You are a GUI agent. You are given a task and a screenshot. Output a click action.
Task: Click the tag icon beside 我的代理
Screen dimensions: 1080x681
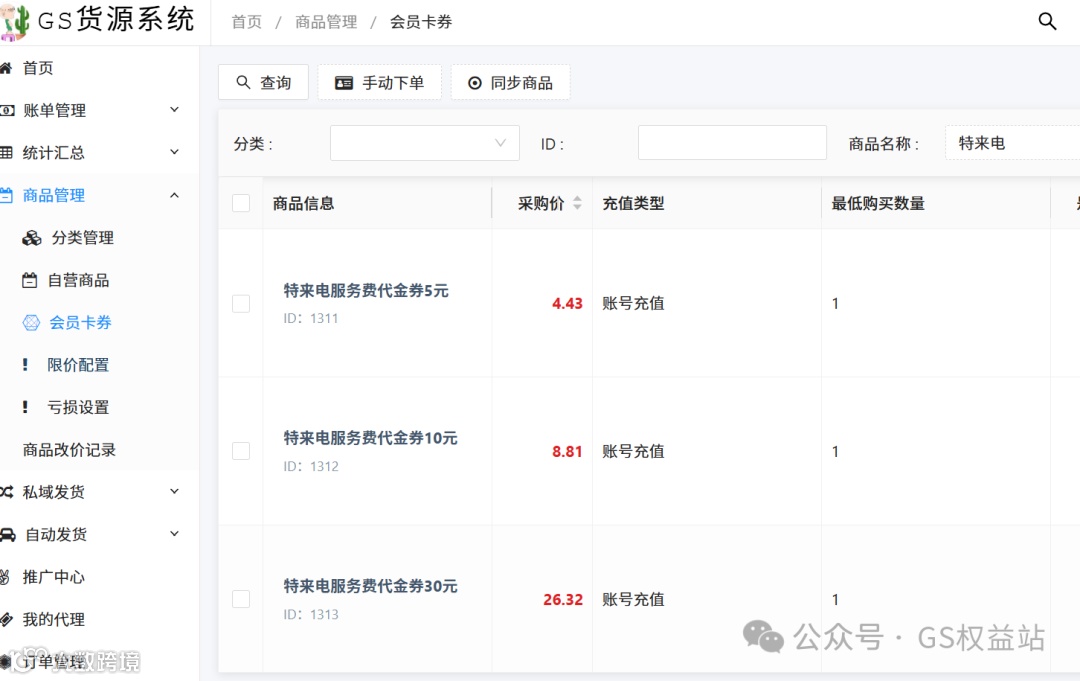6,619
